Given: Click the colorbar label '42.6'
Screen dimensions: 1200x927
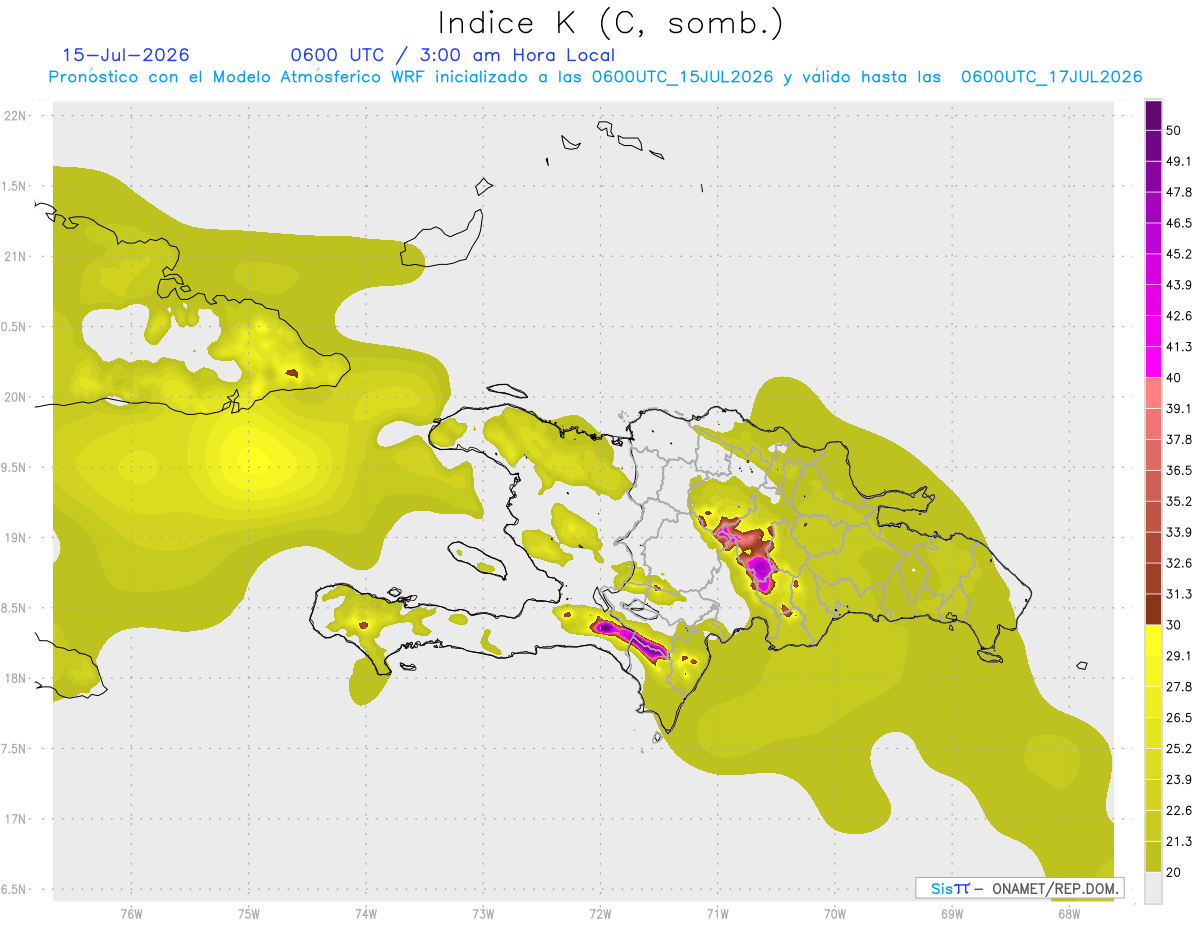Looking at the screenshot, I should tap(1180, 317).
